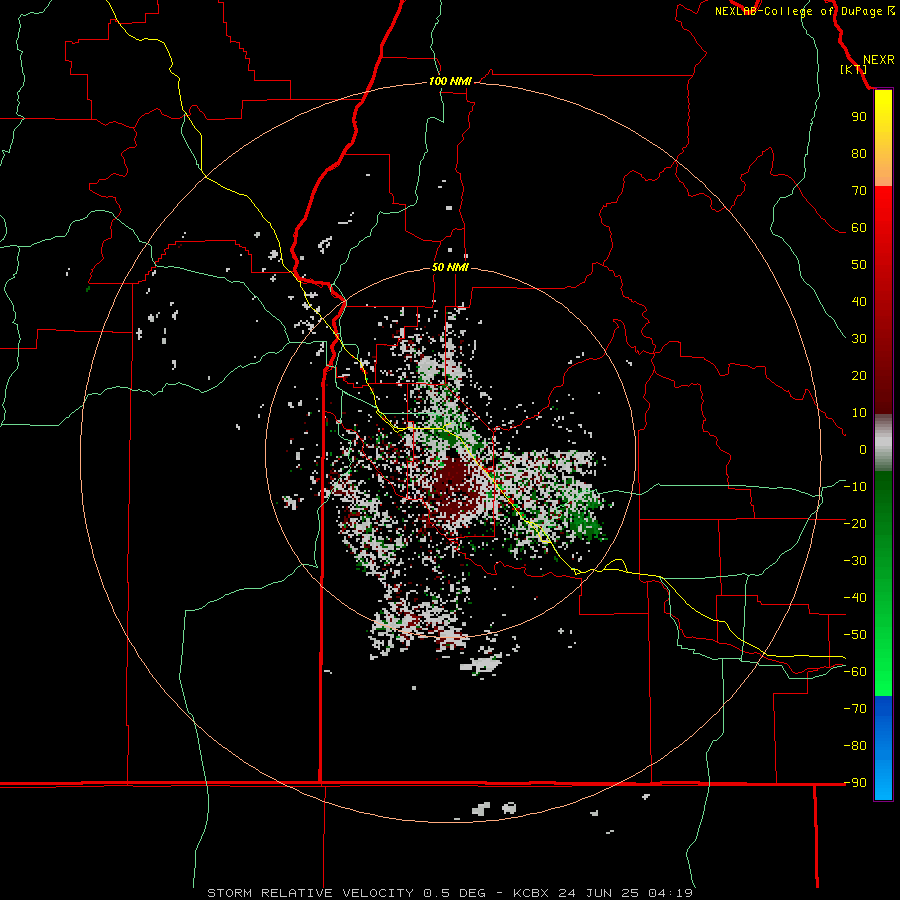900x900 pixels.
Task: Click the -50 value on the velocity scale
Action: pos(855,635)
